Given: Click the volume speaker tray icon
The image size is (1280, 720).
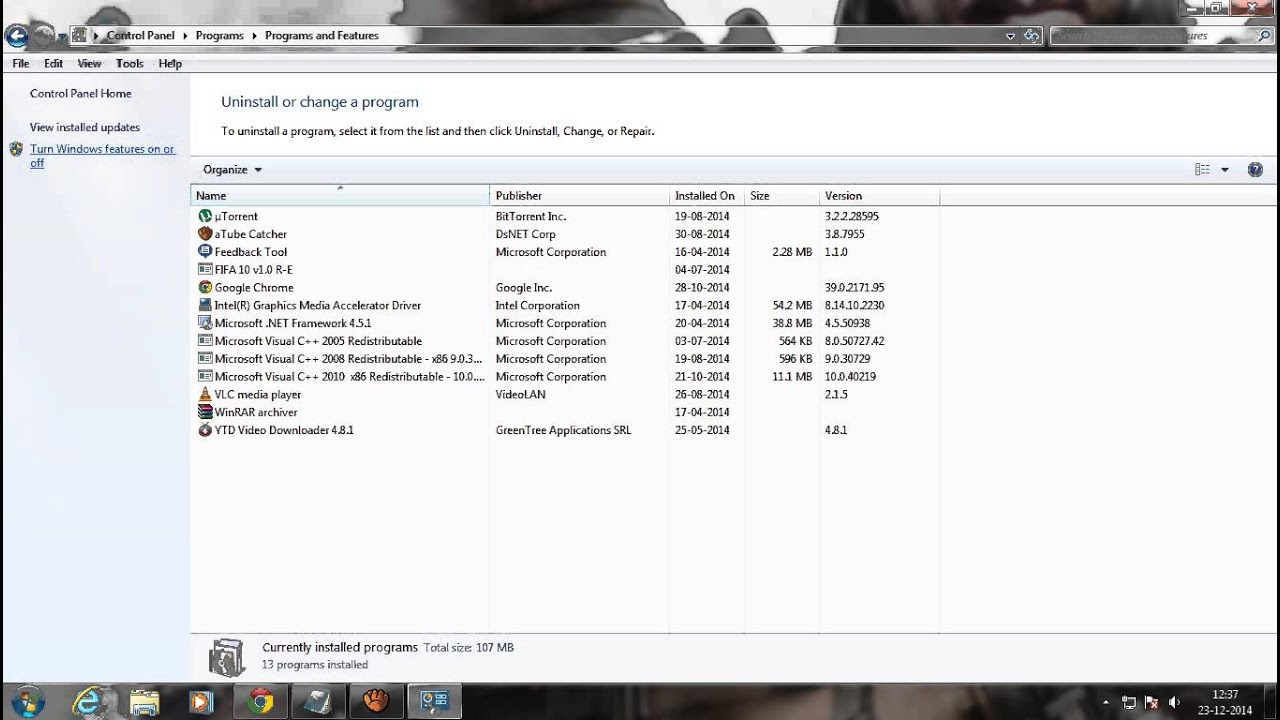Looking at the screenshot, I should coord(1174,702).
